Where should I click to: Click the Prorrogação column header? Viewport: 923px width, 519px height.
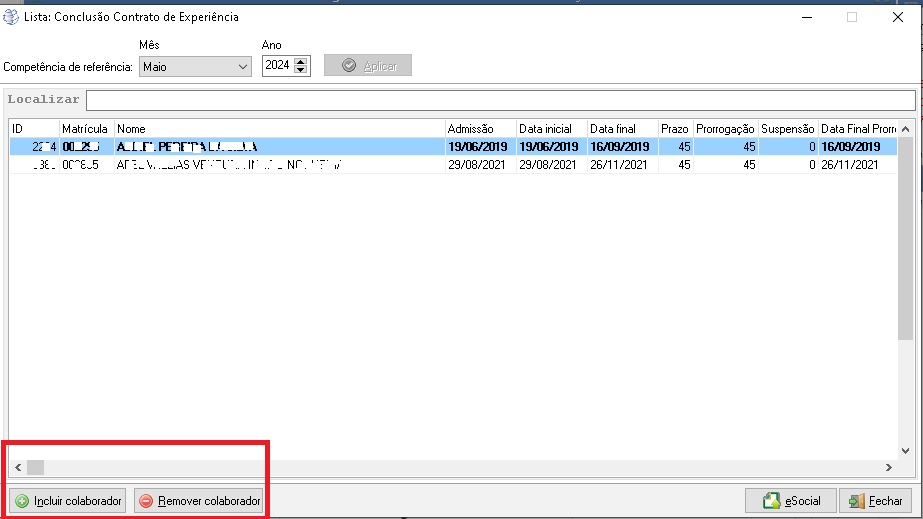coord(724,129)
